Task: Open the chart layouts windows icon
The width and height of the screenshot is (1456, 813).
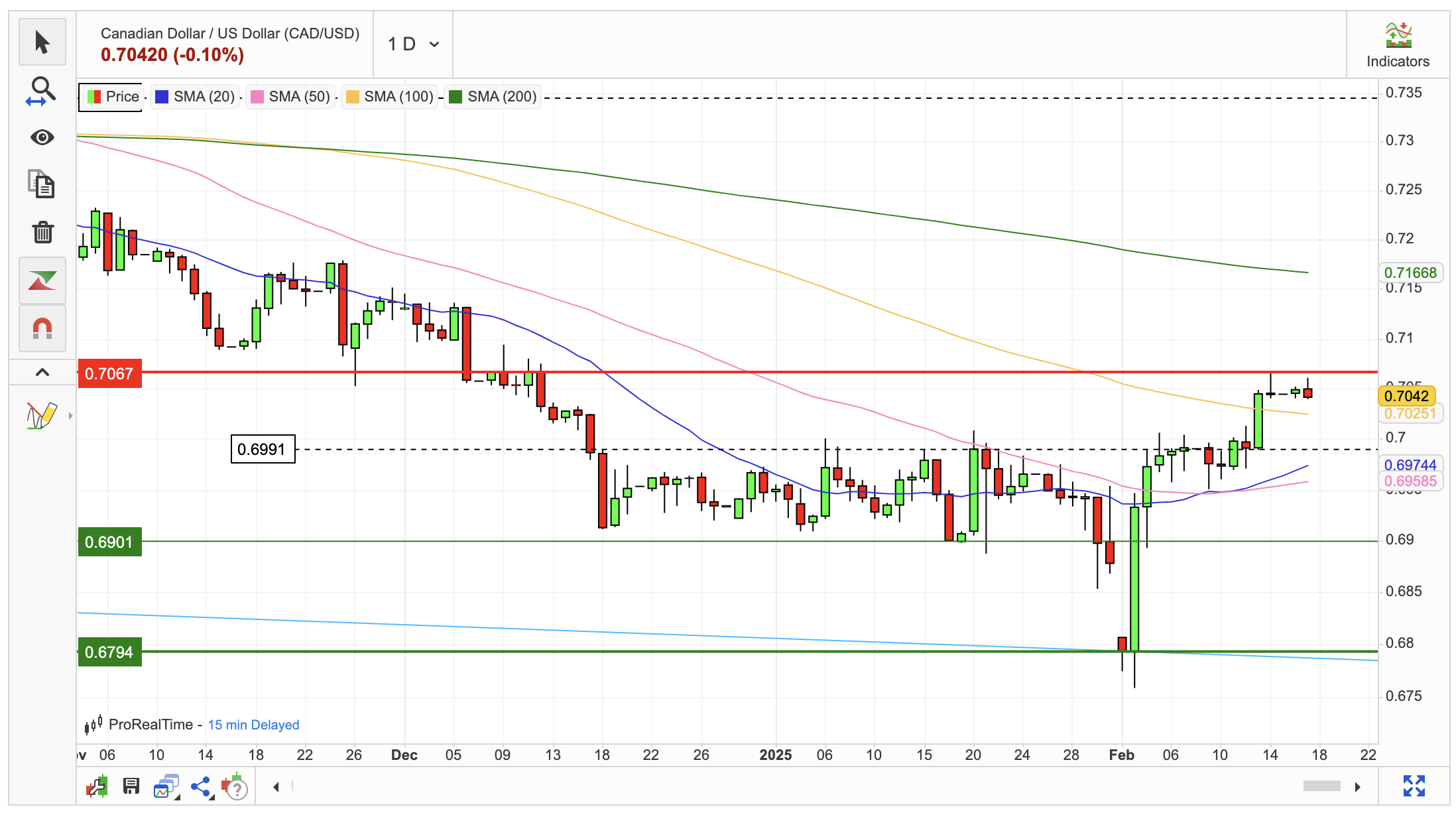Action: click(166, 787)
